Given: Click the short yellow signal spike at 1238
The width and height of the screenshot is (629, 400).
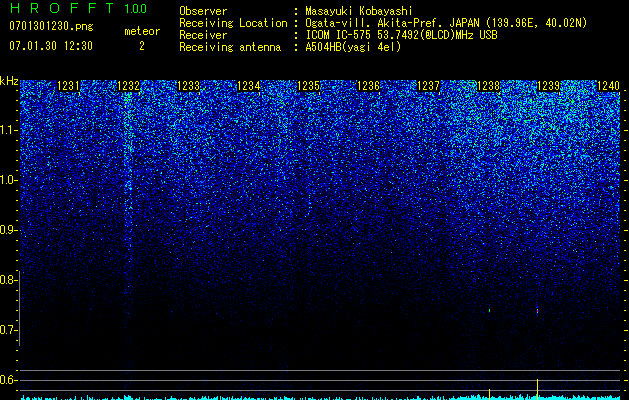Looking at the screenshot, I should pyautogui.click(x=489, y=393).
